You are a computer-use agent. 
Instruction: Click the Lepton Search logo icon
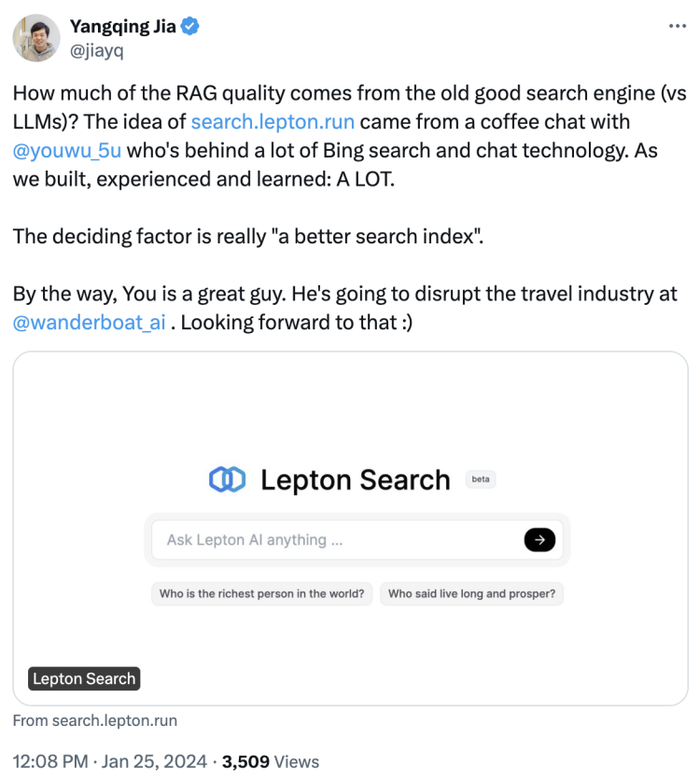[227, 480]
